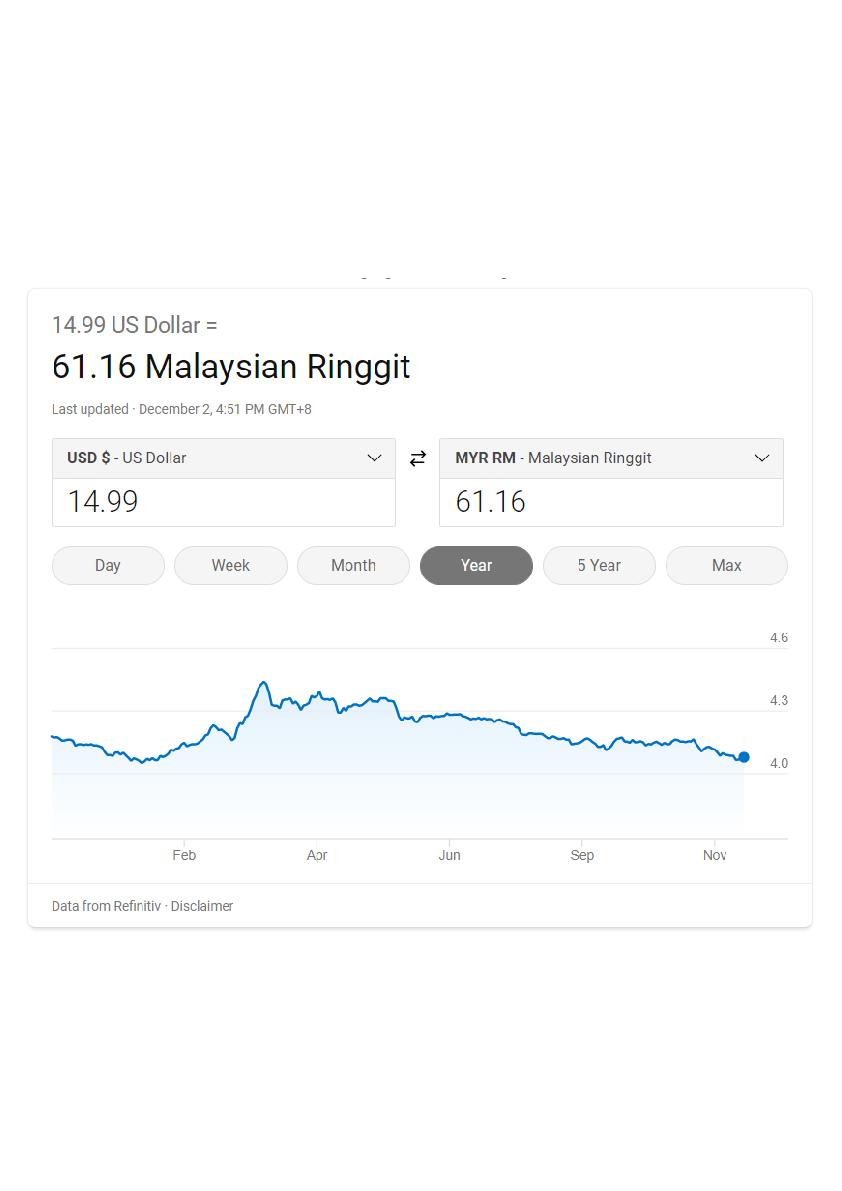Click the 61.16 Malaysian Ringgit result heading
Screen dimensions: 842x1191
click(x=231, y=367)
